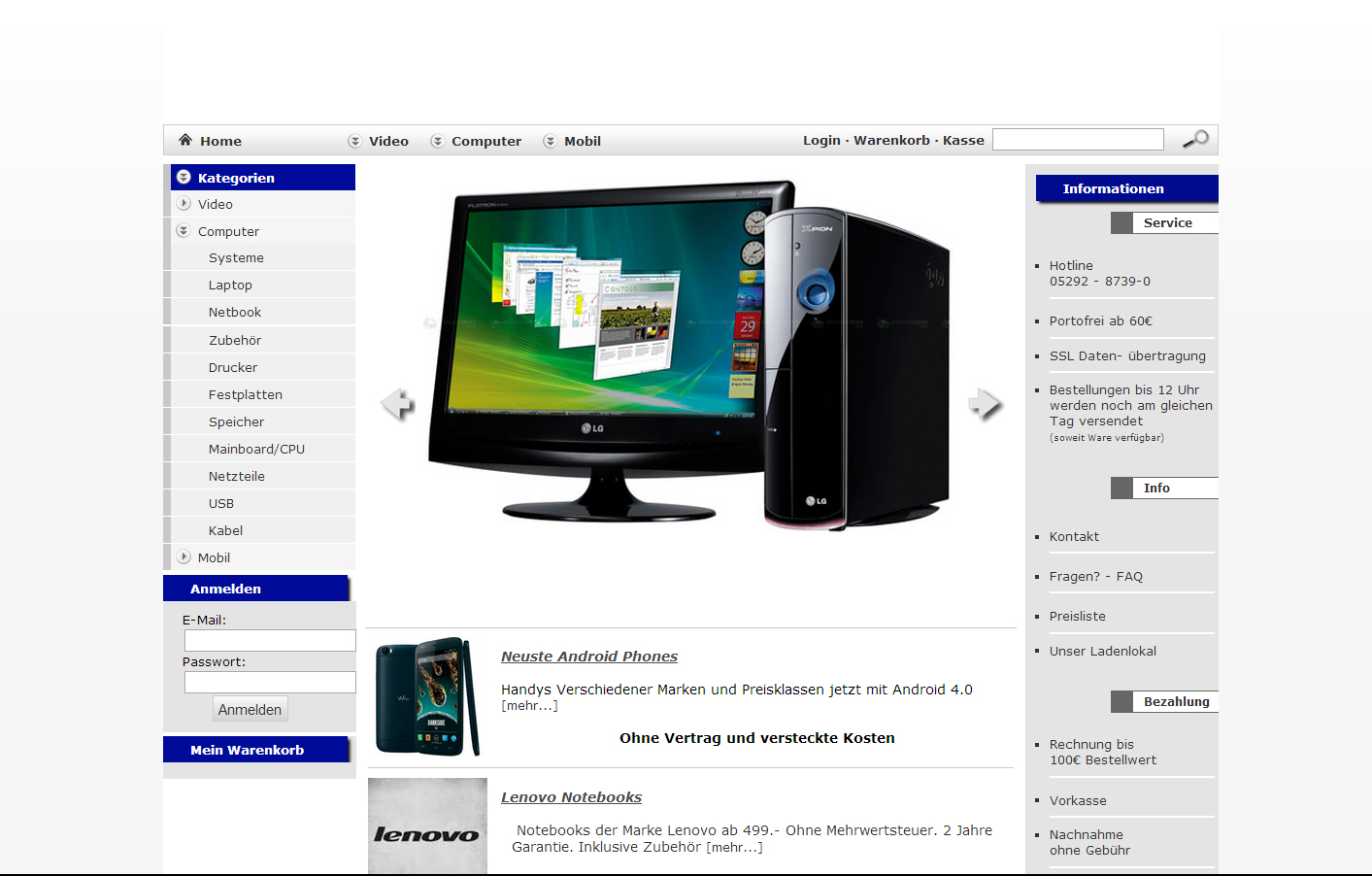Image resolution: width=1372 pixels, height=876 pixels.
Task: Select Drucker subcategory
Action: click(233, 367)
